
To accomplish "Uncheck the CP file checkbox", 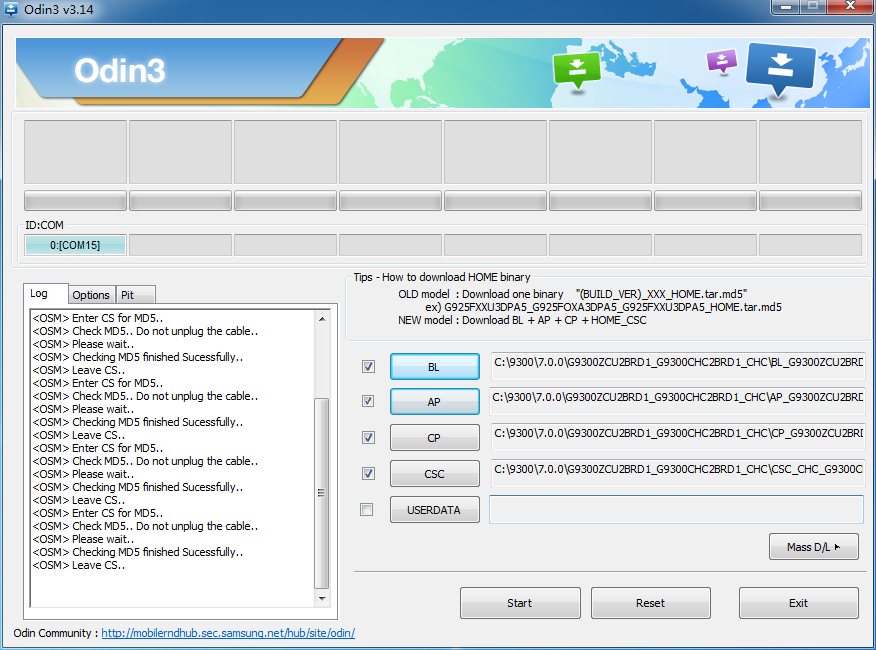I will [368, 438].
